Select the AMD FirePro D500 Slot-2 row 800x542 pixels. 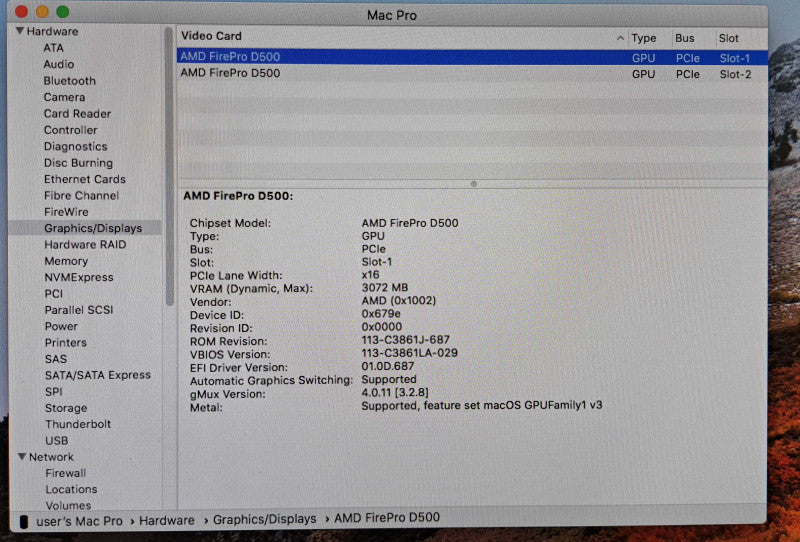(x=472, y=73)
